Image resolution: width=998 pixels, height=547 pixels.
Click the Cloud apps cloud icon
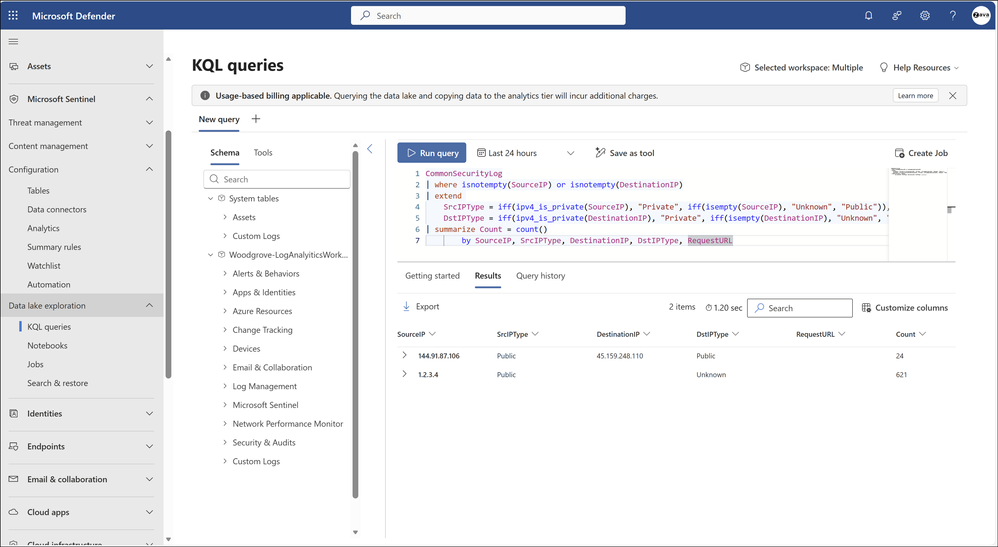coord(14,512)
